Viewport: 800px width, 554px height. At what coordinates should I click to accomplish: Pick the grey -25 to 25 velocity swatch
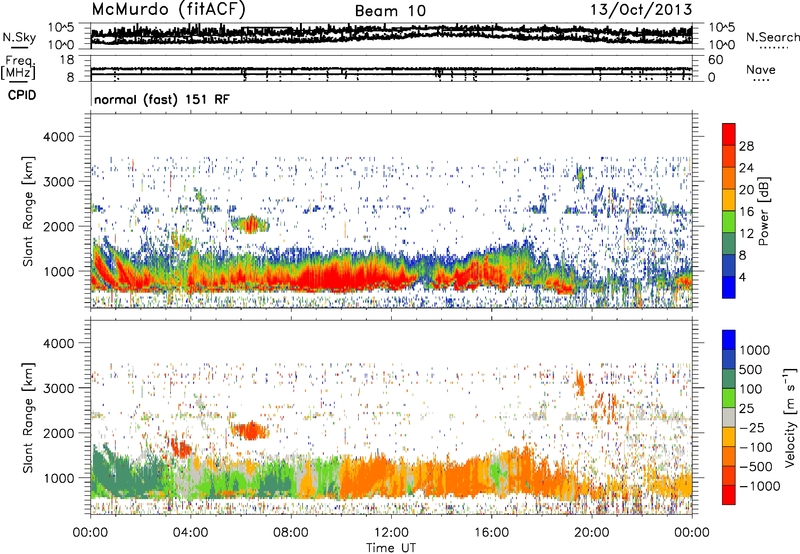[729, 417]
